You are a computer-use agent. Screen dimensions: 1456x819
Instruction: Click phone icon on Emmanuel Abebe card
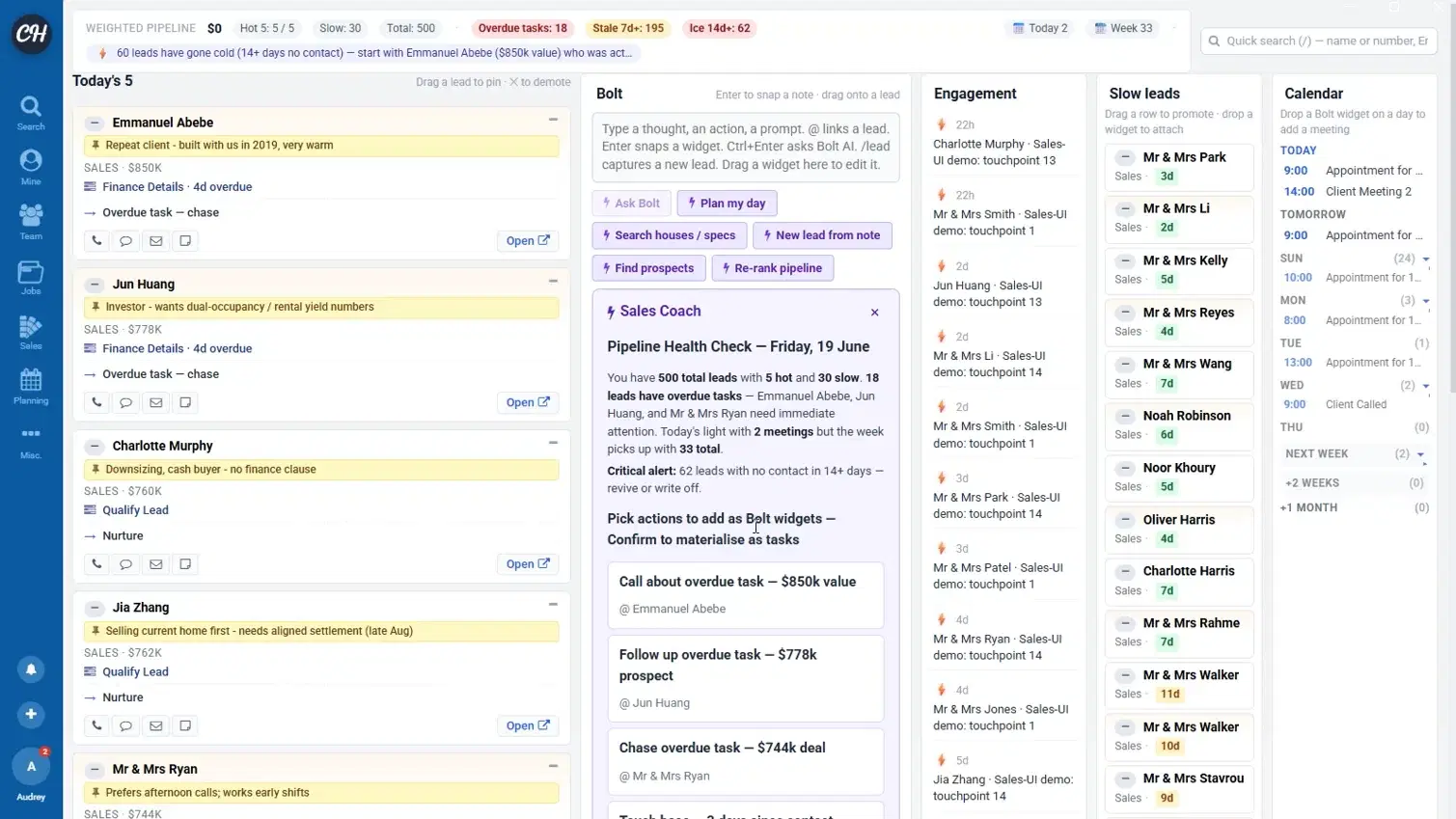(x=96, y=240)
